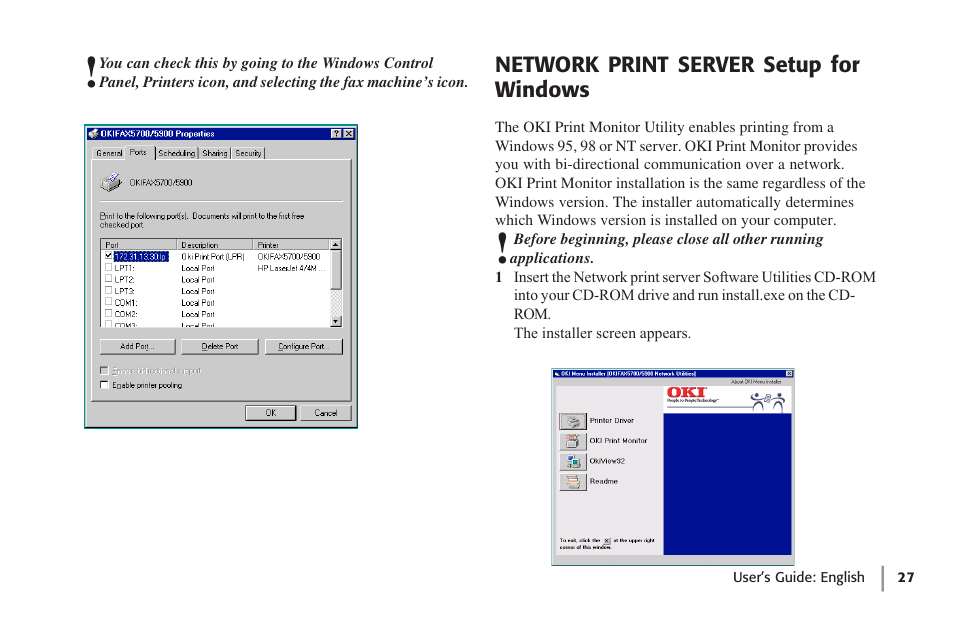Check the LPT2: port checkbox
Image resolution: width=954 pixels, height=618 pixels.
point(108,279)
